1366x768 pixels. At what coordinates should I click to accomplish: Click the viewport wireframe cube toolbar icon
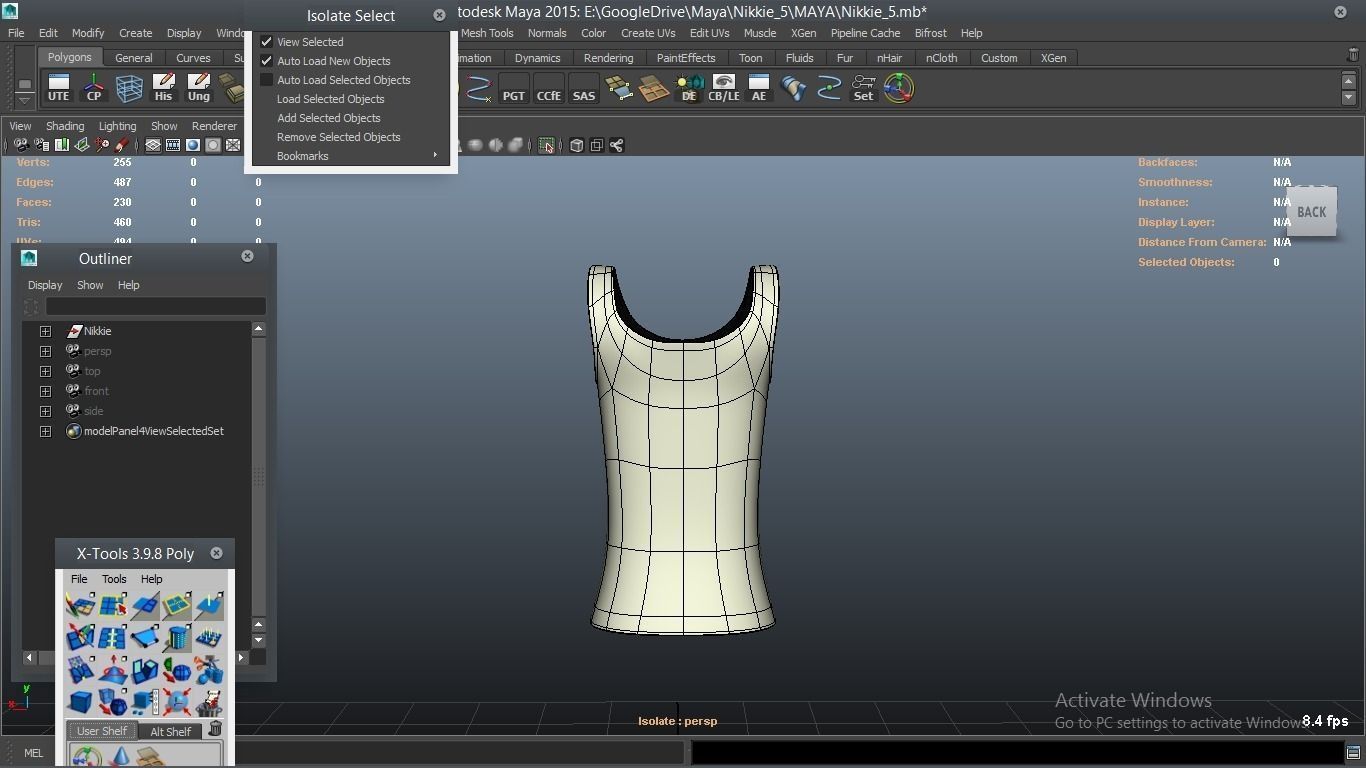pos(577,146)
